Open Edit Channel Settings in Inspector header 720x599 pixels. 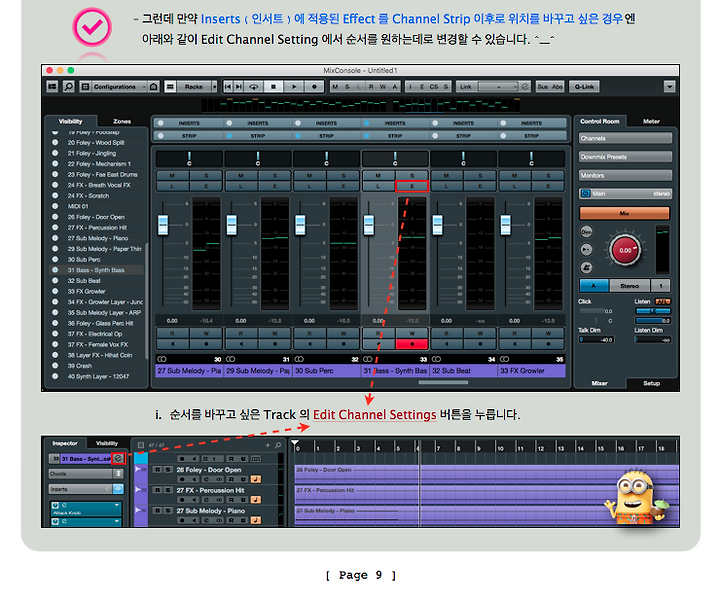point(118,458)
